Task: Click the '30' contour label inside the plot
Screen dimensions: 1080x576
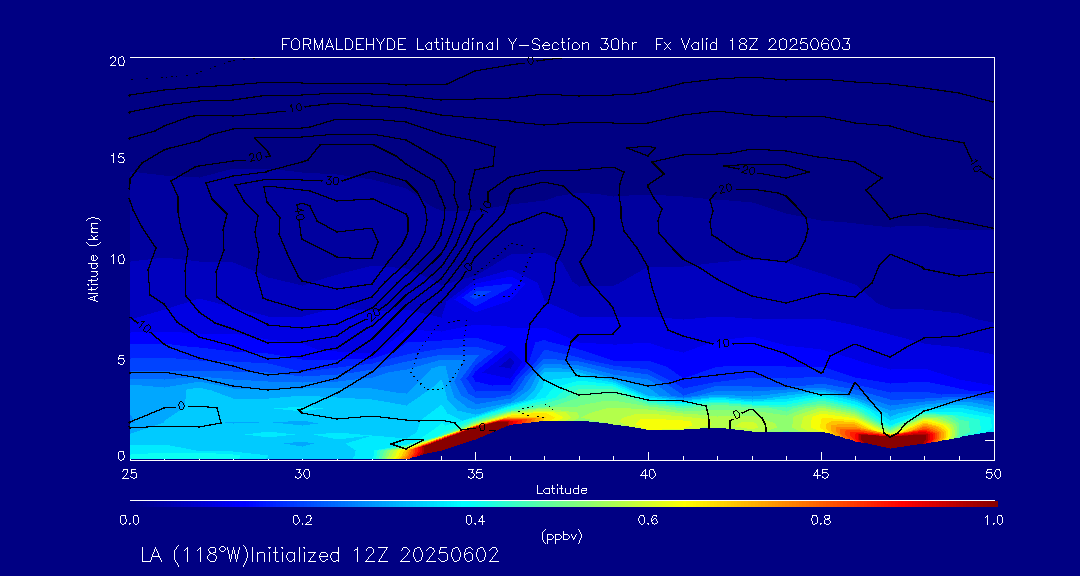Action: (333, 181)
